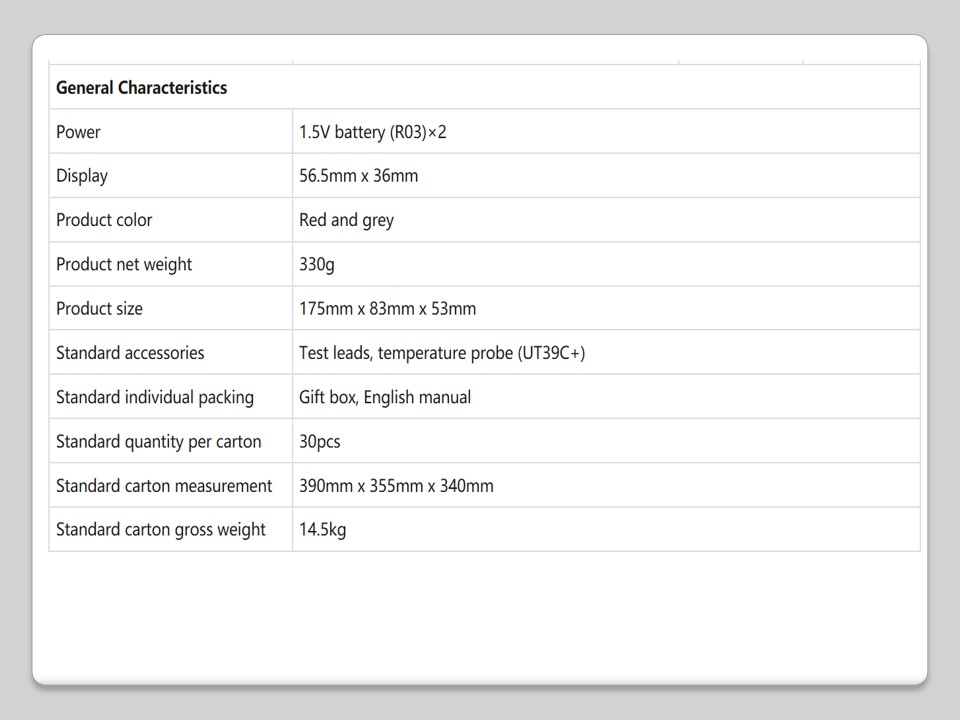960x720 pixels.
Task: Select the Standard accessories label
Action: pos(130,353)
